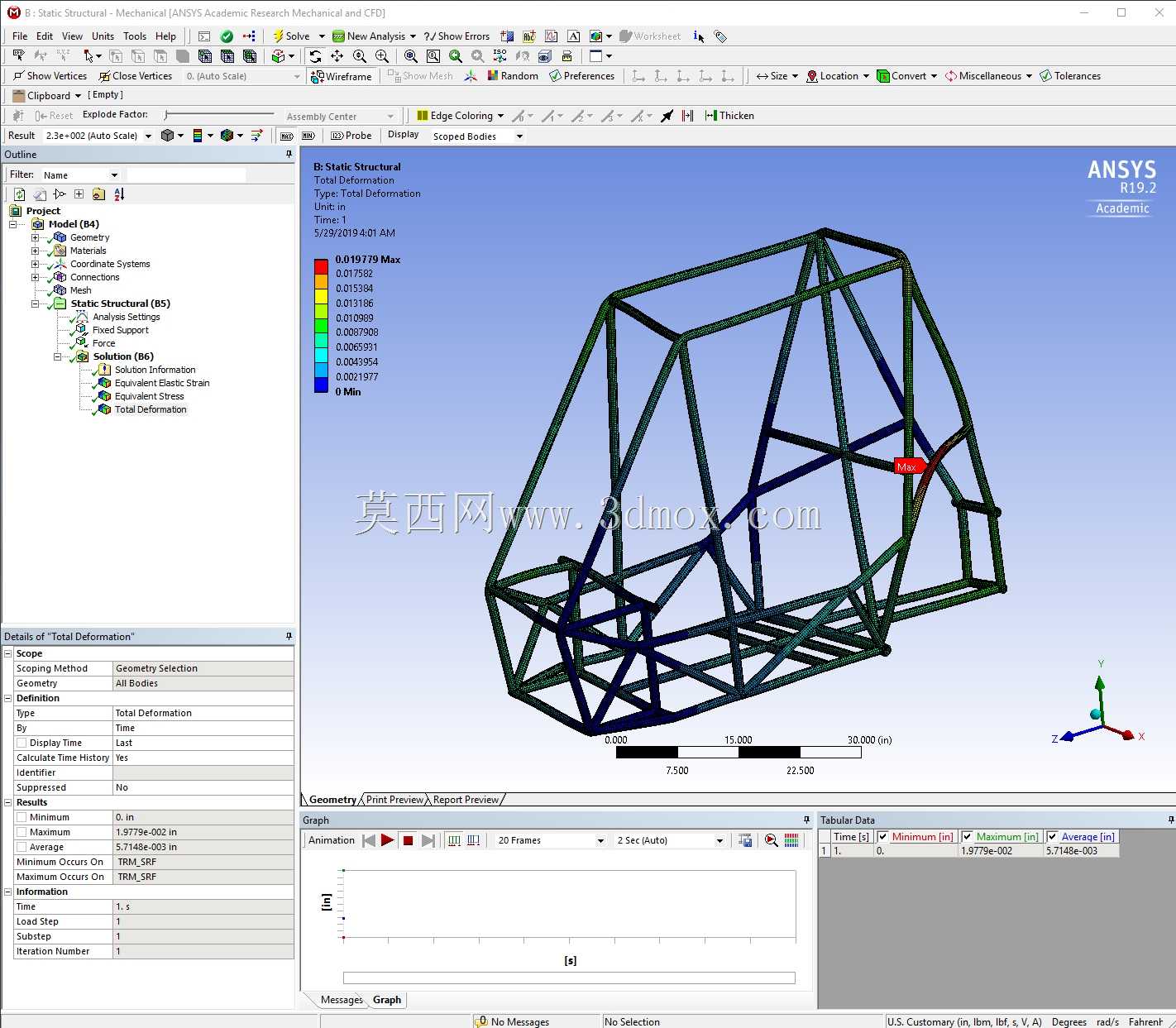
Task: Pin the Graph panel
Action: (x=806, y=820)
